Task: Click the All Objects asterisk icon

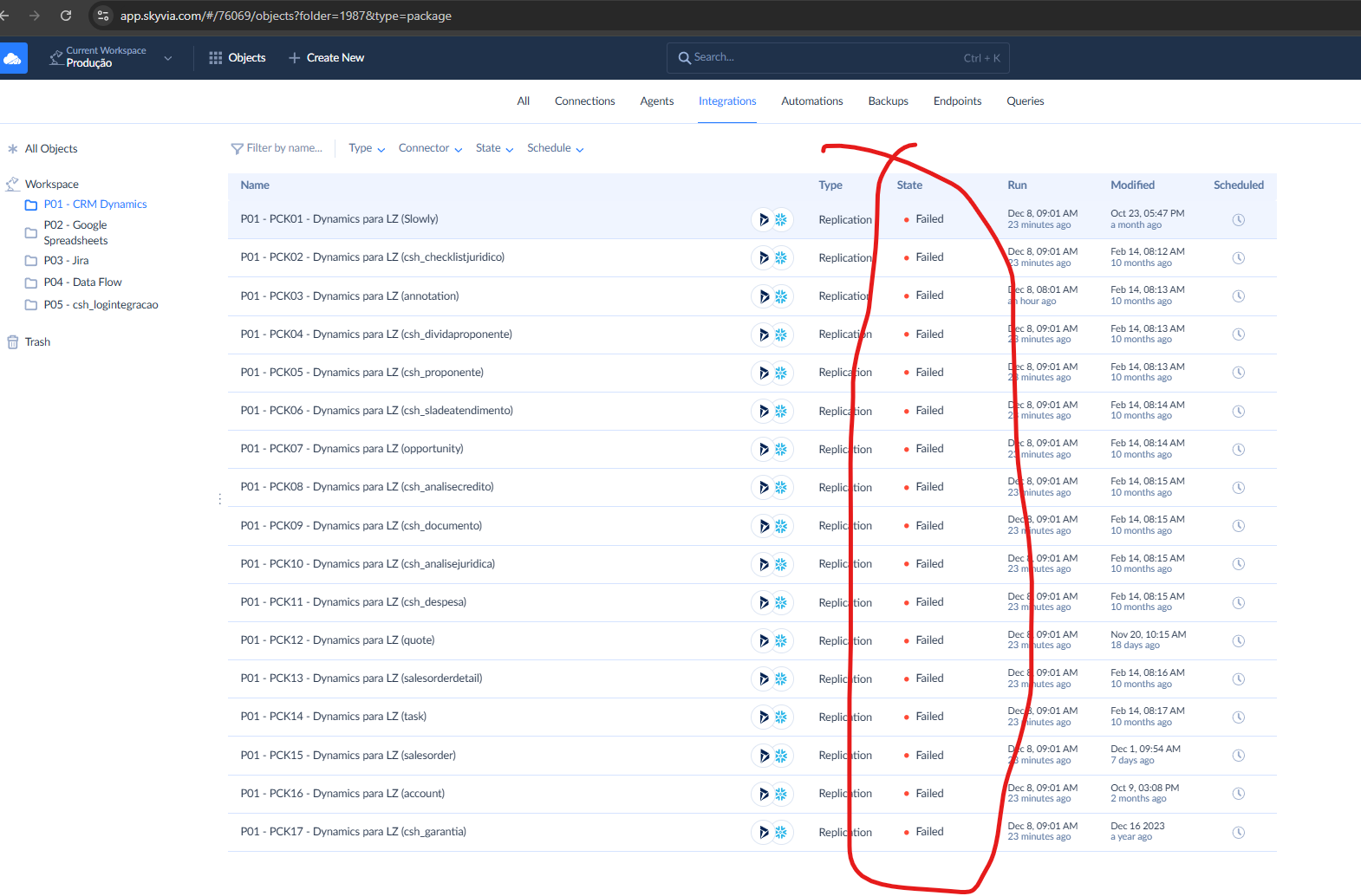Action: 12,149
